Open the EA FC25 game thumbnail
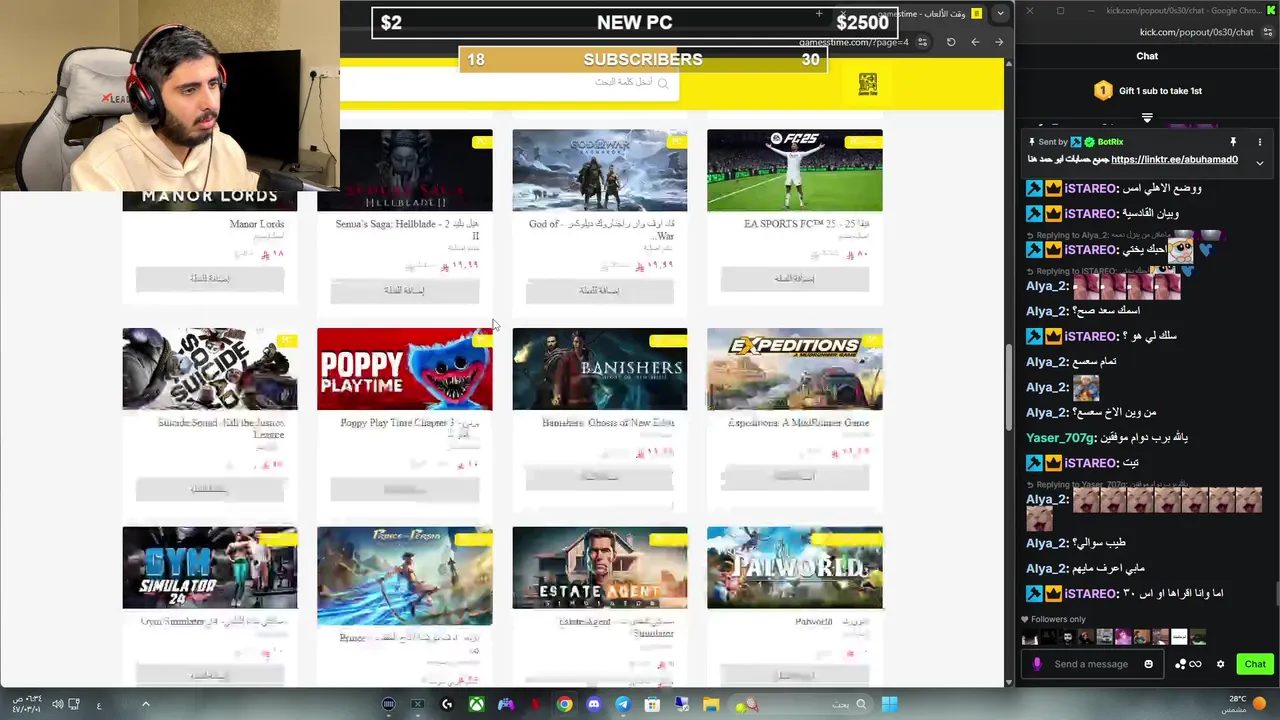1280x720 pixels. pyautogui.click(x=795, y=170)
